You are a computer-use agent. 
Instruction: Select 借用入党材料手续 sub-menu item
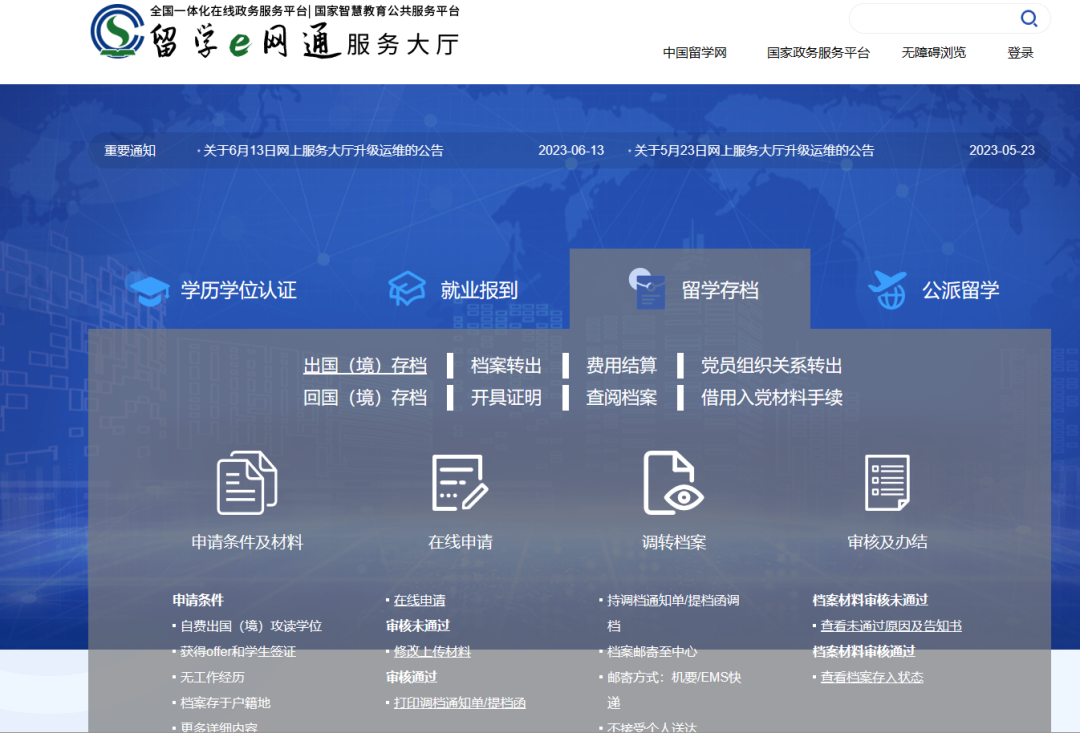tap(771, 398)
